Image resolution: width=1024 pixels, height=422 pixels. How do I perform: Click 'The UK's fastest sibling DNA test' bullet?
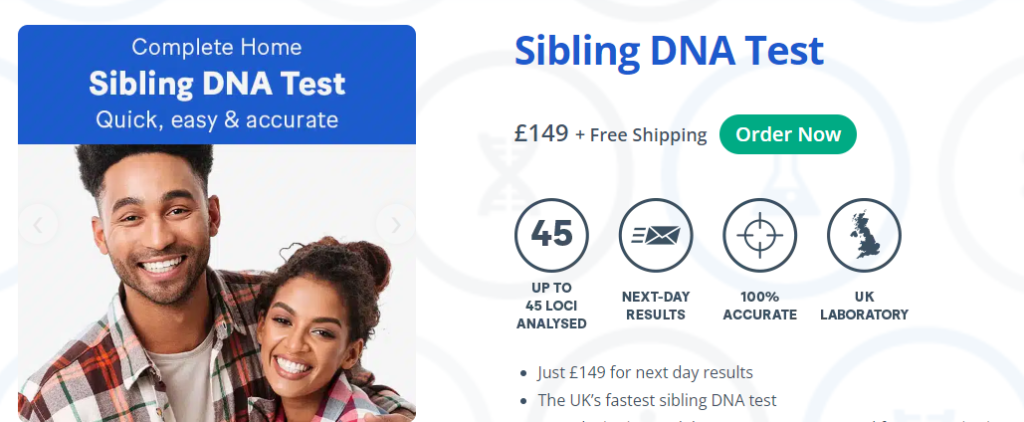pos(656,400)
